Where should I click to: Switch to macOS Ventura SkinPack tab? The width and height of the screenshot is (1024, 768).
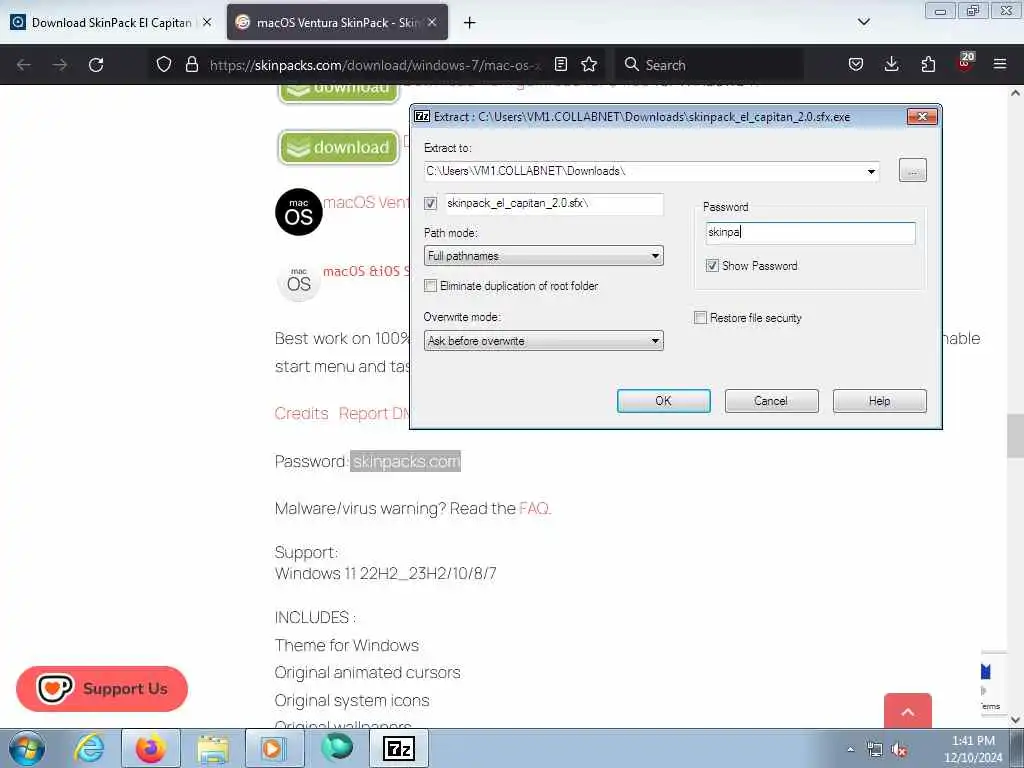point(337,23)
